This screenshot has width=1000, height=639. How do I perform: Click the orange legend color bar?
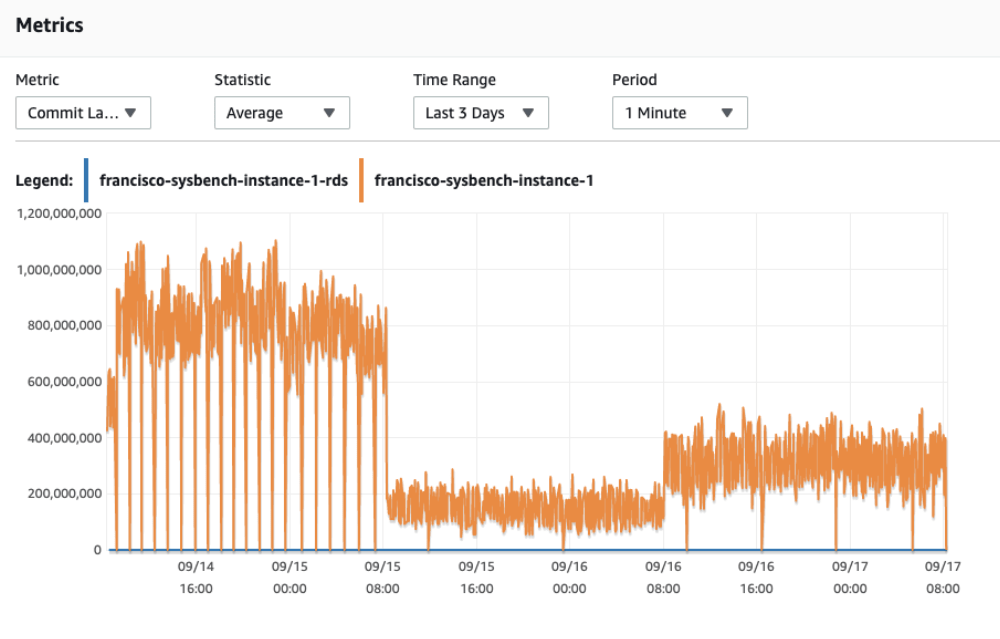pos(362,180)
